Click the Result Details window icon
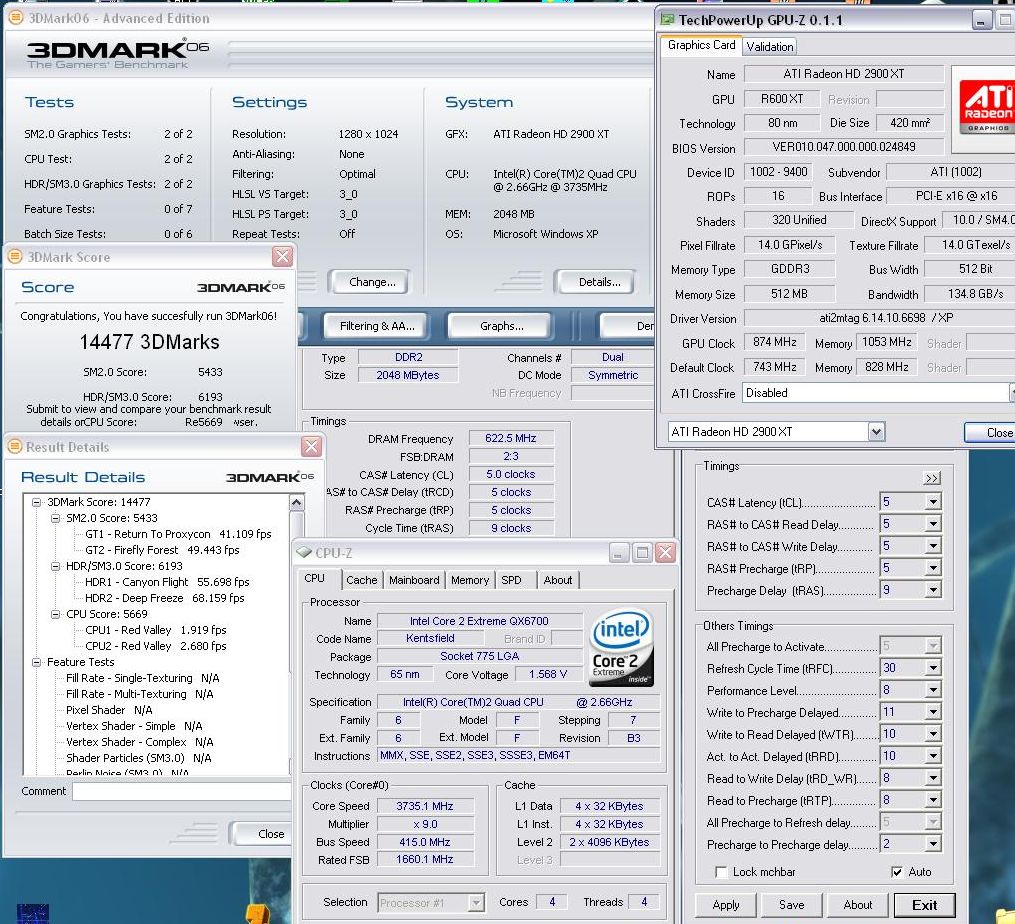The width and height of the screenshot is (1015, 924). tap(15, 446)
